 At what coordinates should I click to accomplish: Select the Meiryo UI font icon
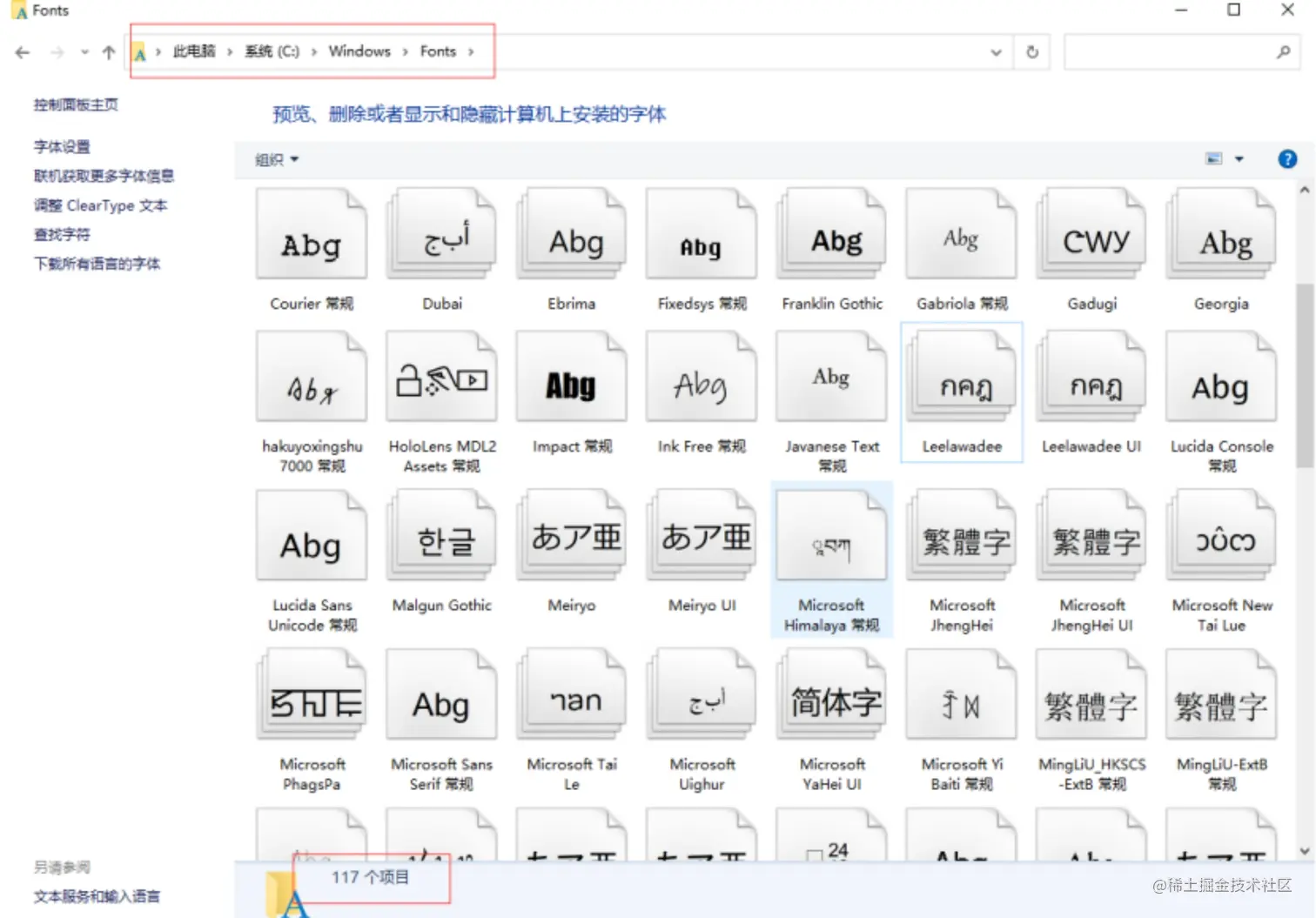702,536
